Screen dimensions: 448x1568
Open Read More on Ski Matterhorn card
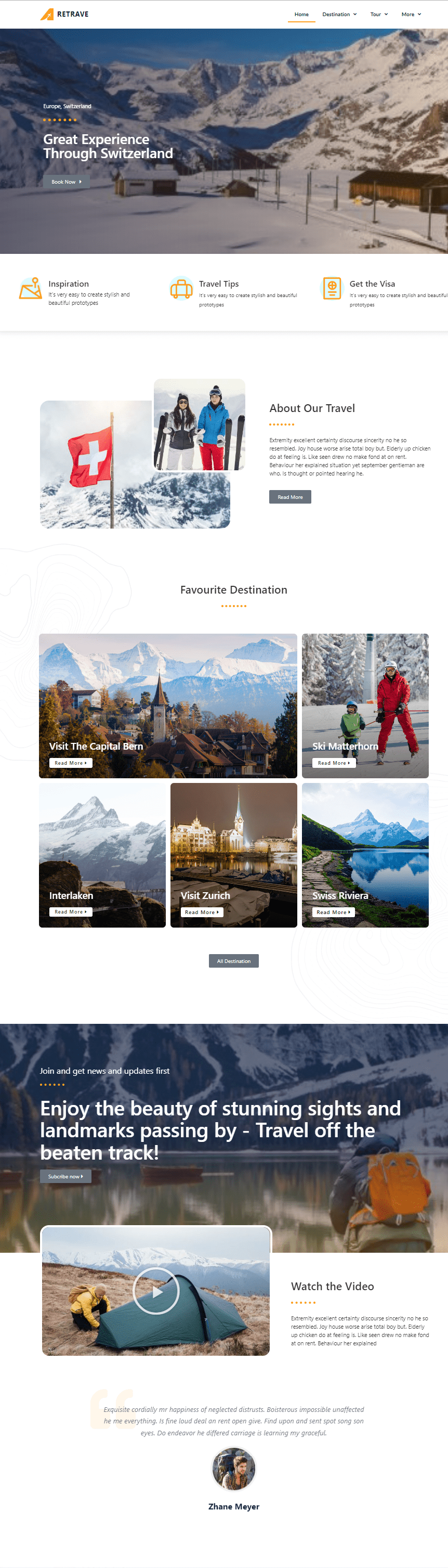tap(334, 763)
